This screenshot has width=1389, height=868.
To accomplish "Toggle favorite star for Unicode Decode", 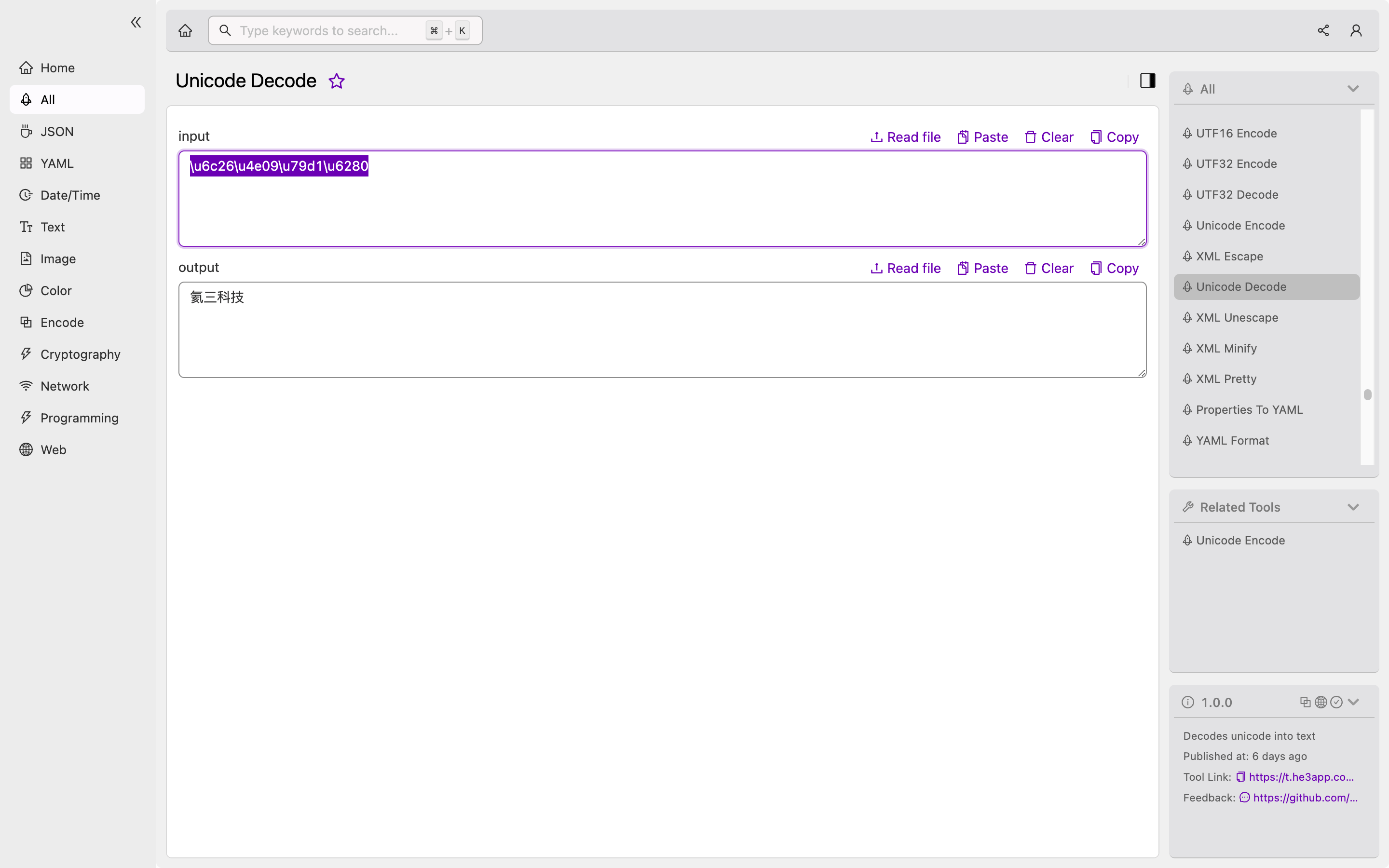I will [337, 80].
